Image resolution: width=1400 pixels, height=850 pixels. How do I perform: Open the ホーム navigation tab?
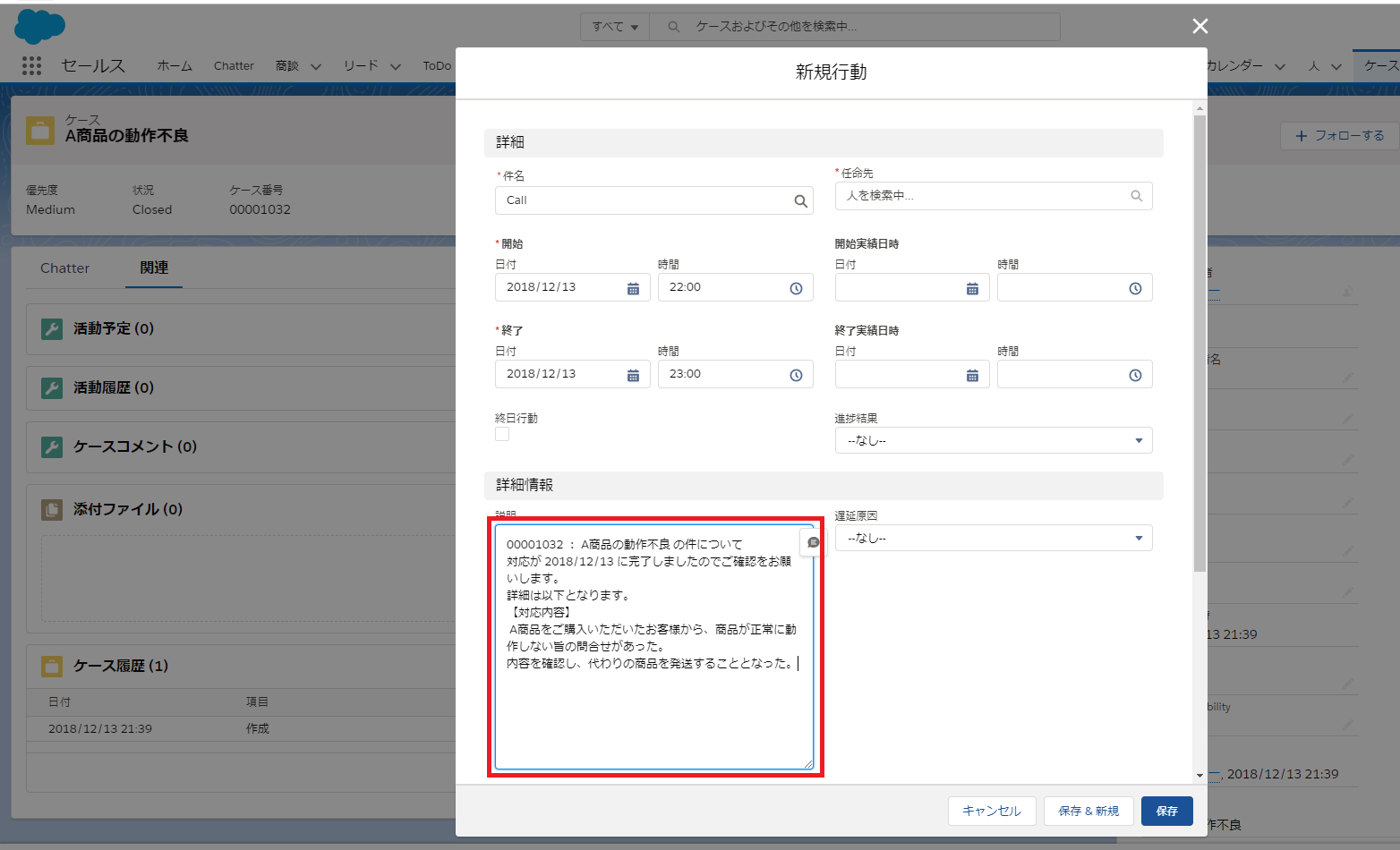point(175,65)
